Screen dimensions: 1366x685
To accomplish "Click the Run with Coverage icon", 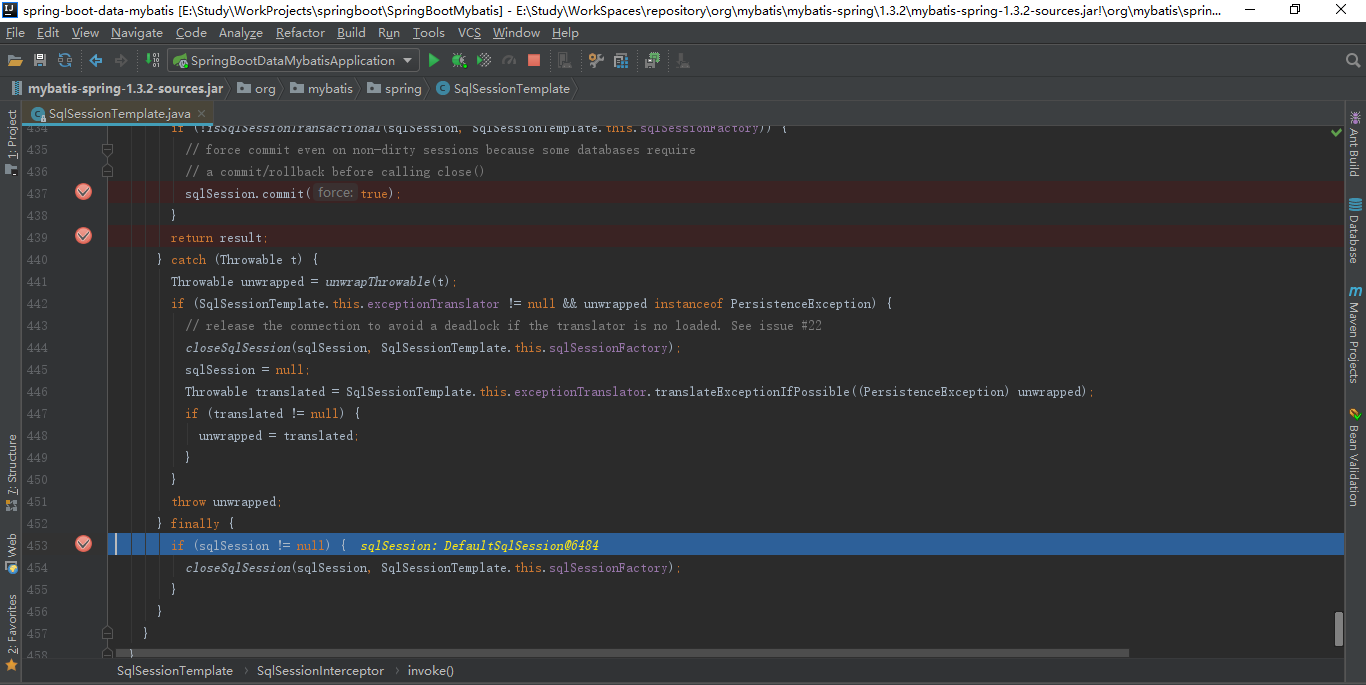I will coord(484,61).
